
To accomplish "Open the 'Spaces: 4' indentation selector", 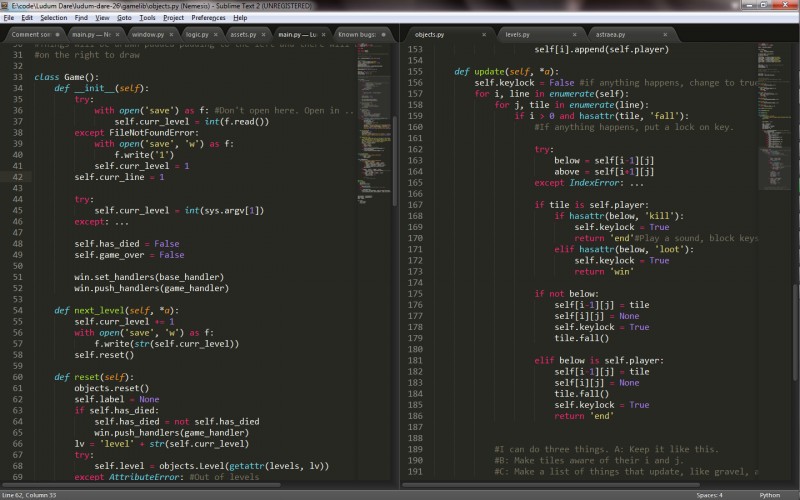I will 709,495.
